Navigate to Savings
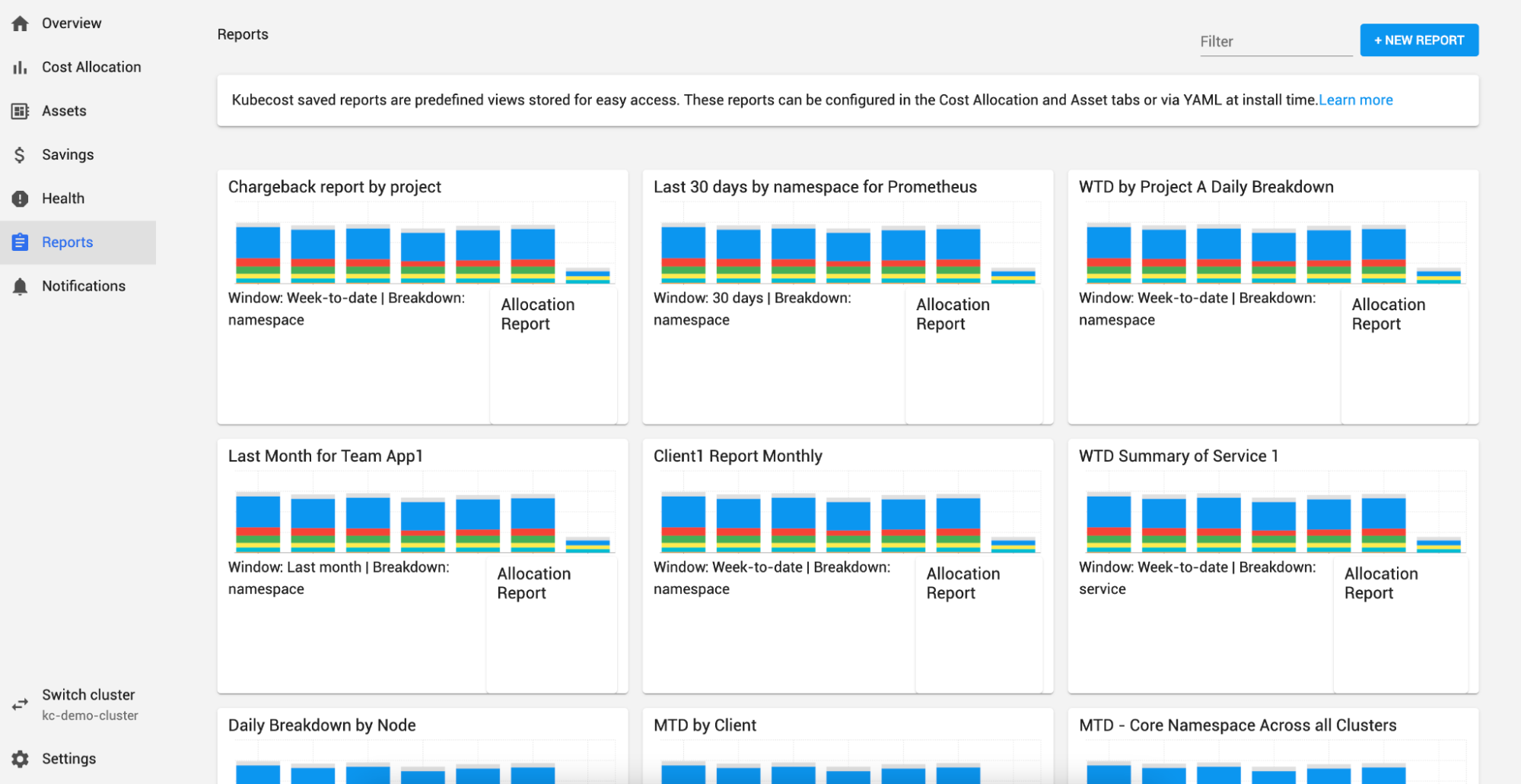This screenshot has width=1521, height=784. click(x=68, y=155)
